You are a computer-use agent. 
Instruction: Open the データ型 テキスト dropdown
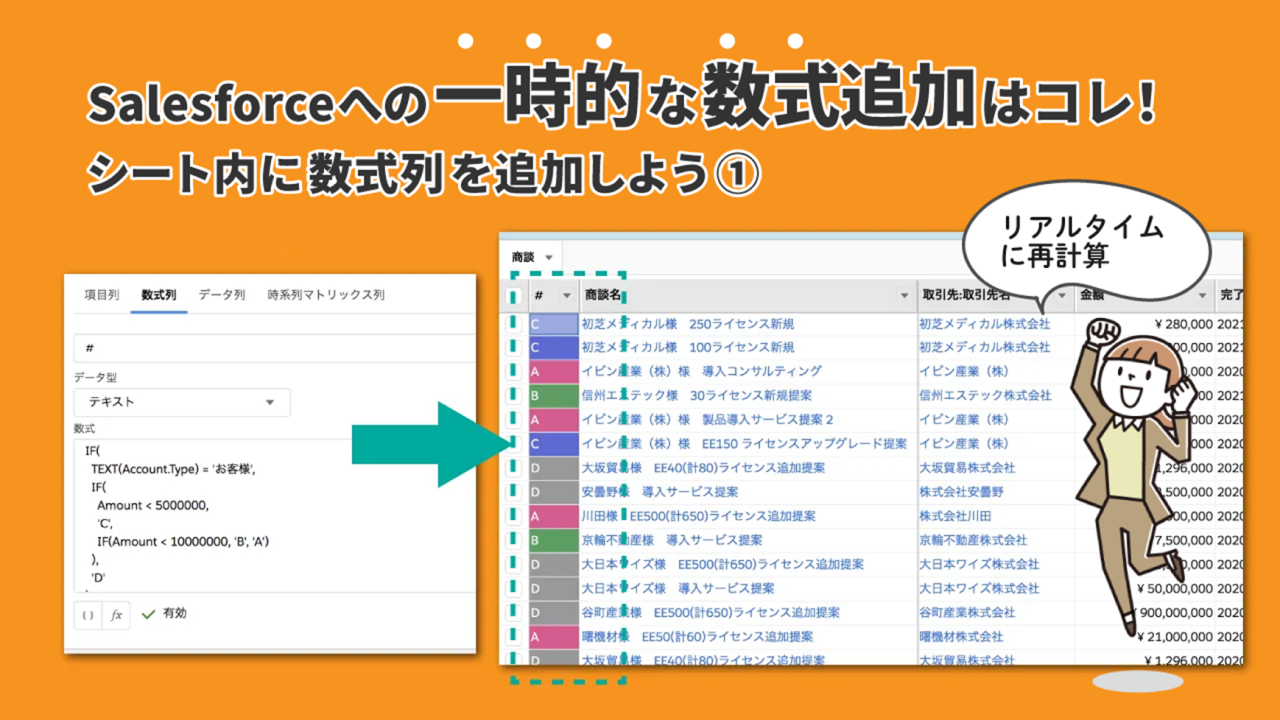182,402
